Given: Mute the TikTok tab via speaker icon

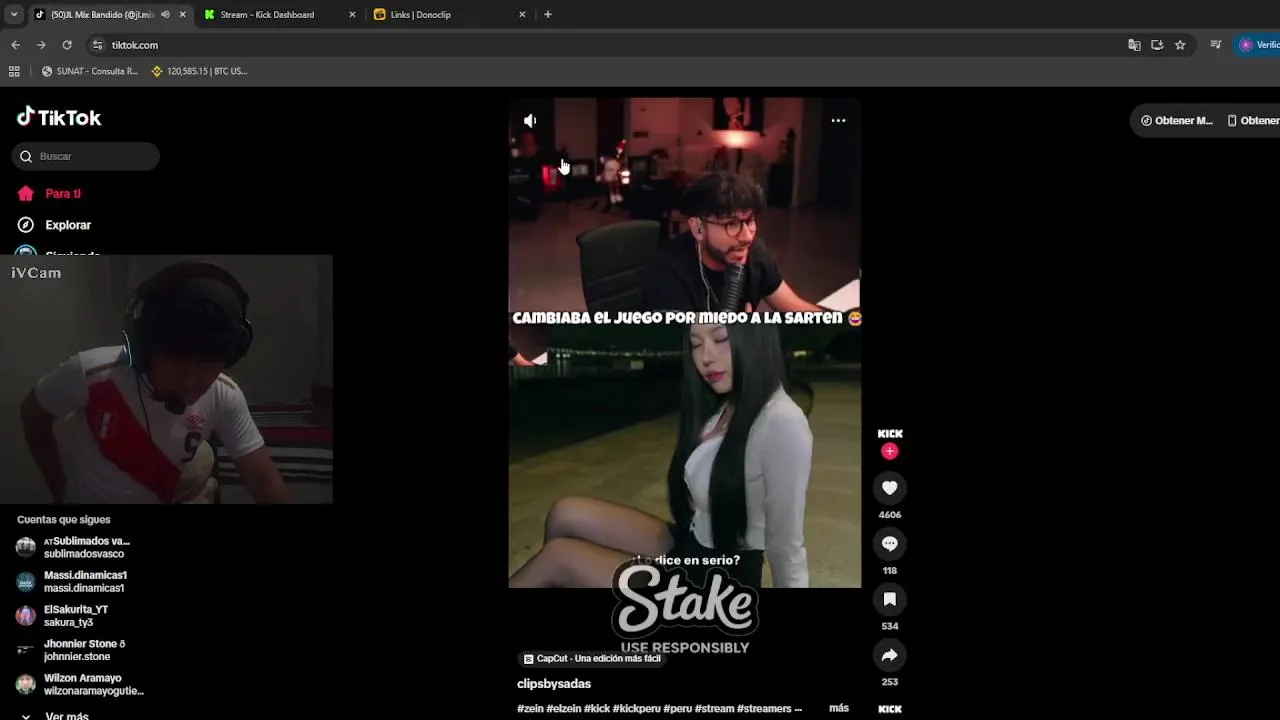Looking at the screenshot, I should click(x=165, y=15).
